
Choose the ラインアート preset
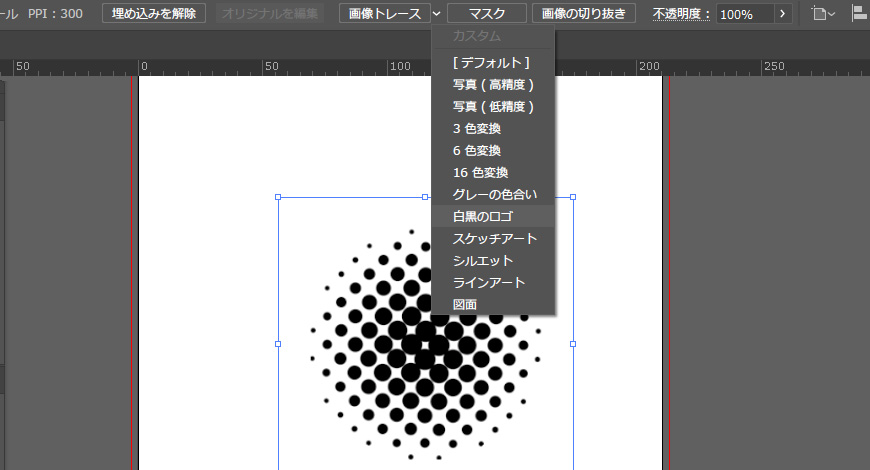tap(489, 282)
